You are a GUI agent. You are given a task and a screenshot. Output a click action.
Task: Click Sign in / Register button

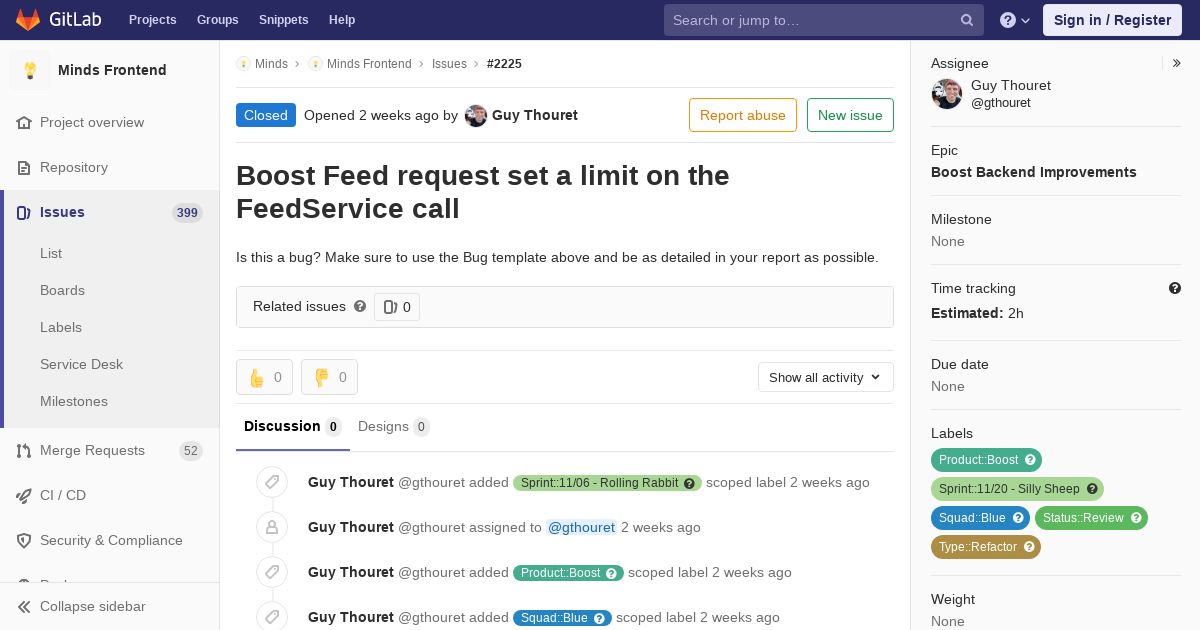pos(1112,20)
